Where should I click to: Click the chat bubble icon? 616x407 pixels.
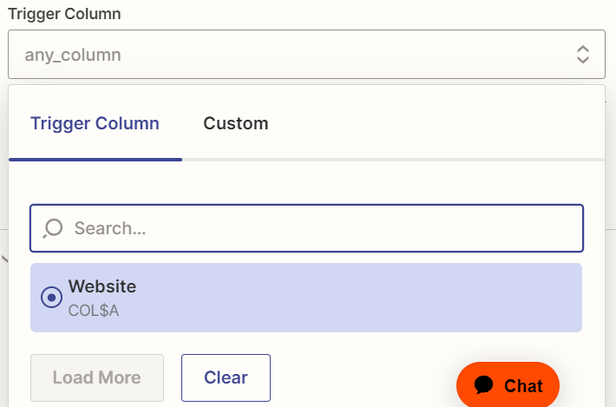tap(484, 386)
